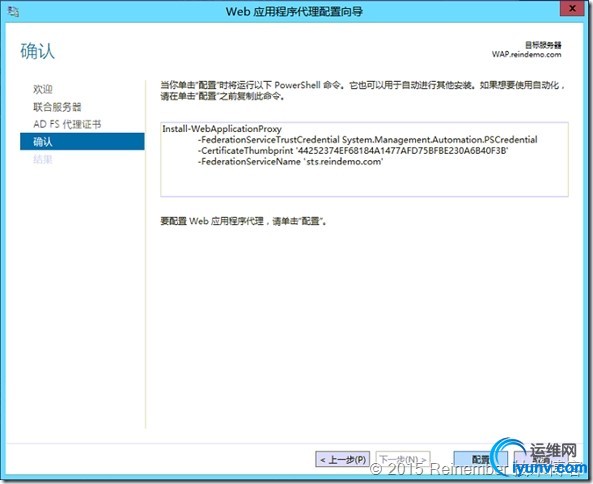The width and height of the screenshot is (593, 484).
Task: Click the WAP.reindemo.com target server text
Action: (526, 54)
